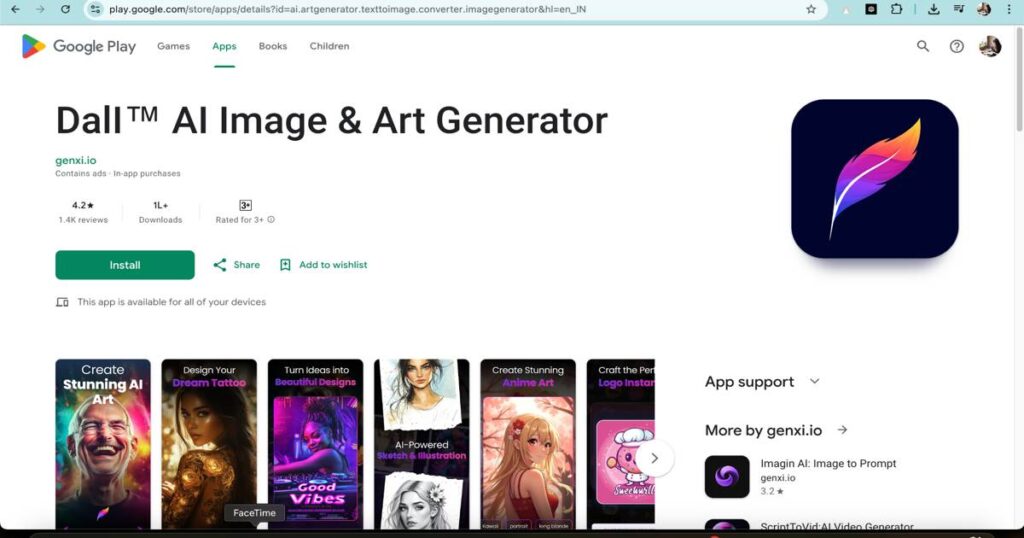
Task: Click the Dall feather app icon
Action: [x=874, y=178]
